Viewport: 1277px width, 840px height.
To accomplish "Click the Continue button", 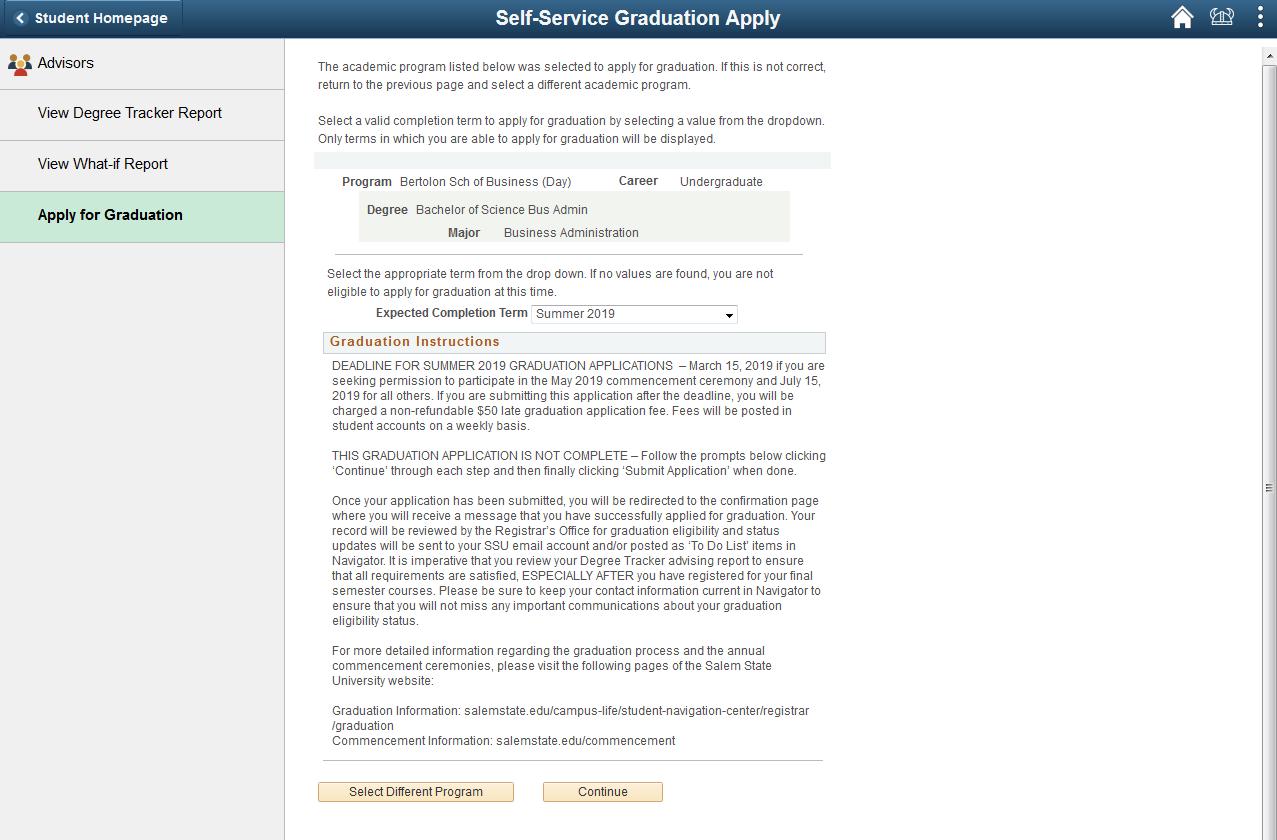I will coord(603,792).
